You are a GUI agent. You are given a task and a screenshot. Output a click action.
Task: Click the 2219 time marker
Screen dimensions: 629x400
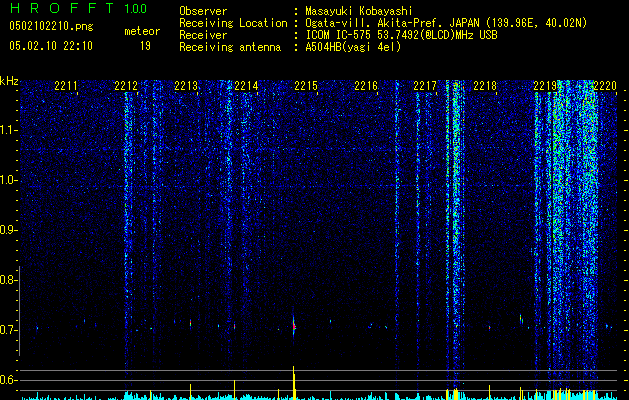coord(545,86)
